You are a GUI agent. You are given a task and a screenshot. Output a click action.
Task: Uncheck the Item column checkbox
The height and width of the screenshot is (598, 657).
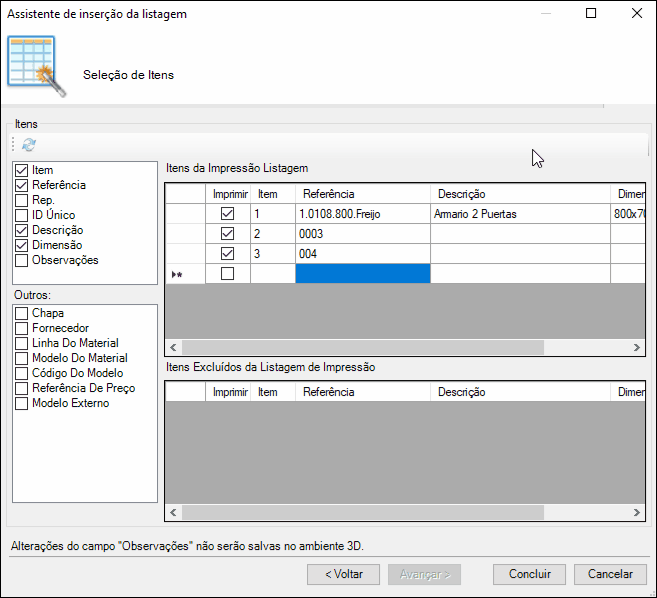click(21, 170)
